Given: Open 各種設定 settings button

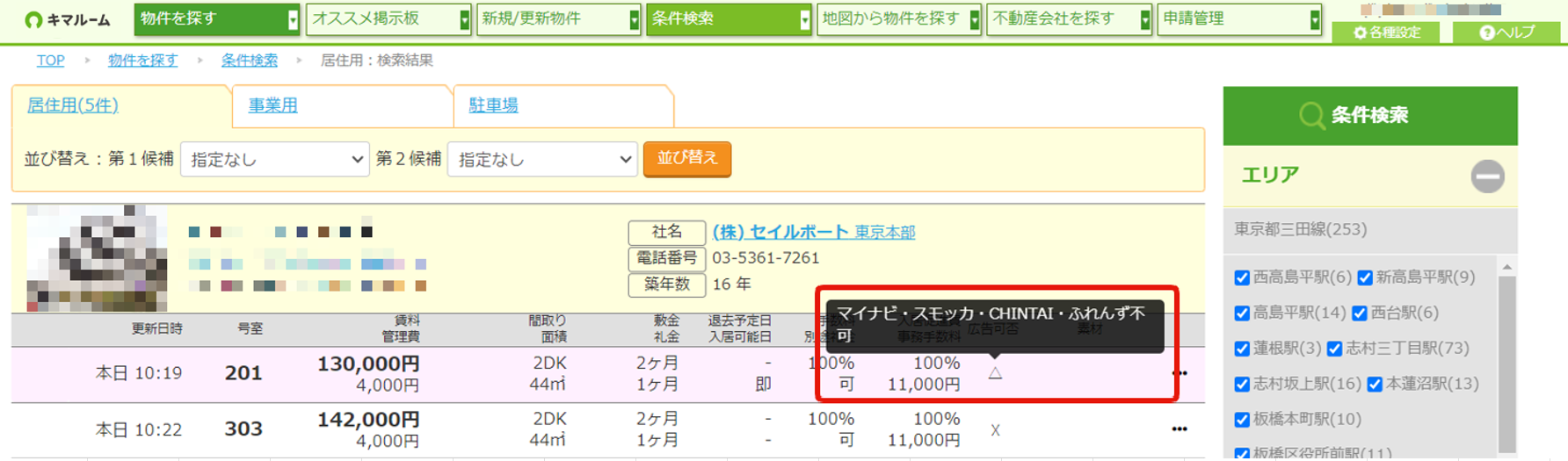Looking at the screenshot, I should (1387, 32).
